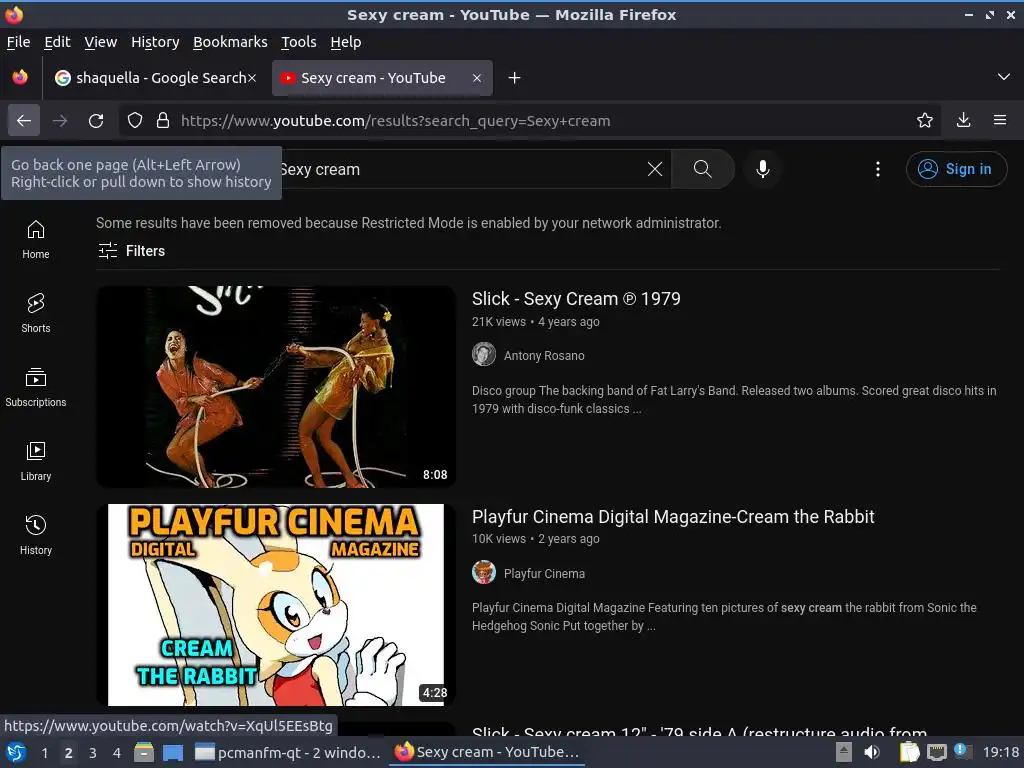Close the shaquella Google Search tab
This screenshot has width=1024, height=768.
pyautogui.click(x=252, y=78)
